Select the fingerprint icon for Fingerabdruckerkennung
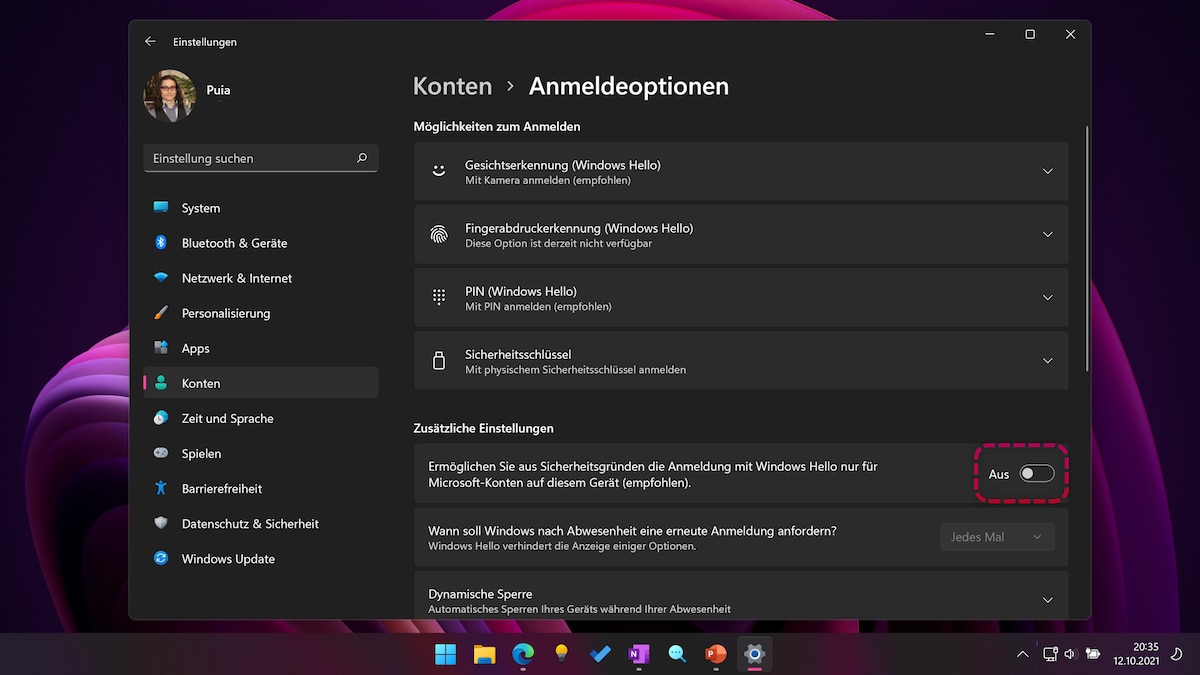The image size is (1200, 675). pyautogui.click(x=438, y=234)
